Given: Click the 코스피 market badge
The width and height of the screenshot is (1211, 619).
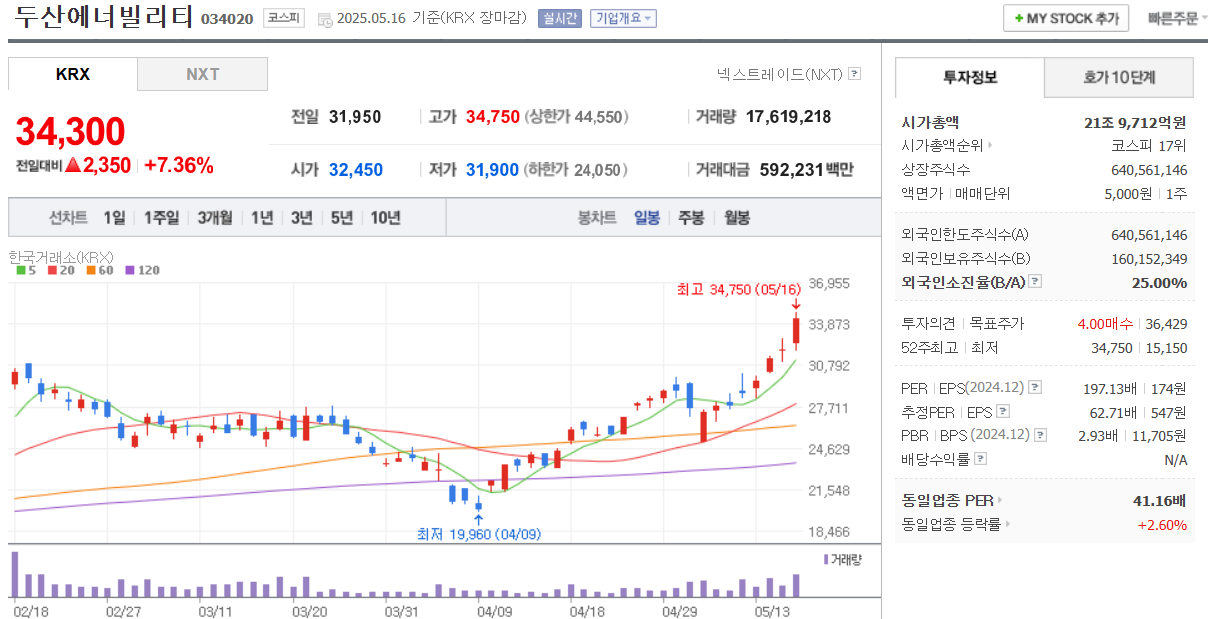Looking at the screenshot, I should pyautogui.click(x=284, y=18).
